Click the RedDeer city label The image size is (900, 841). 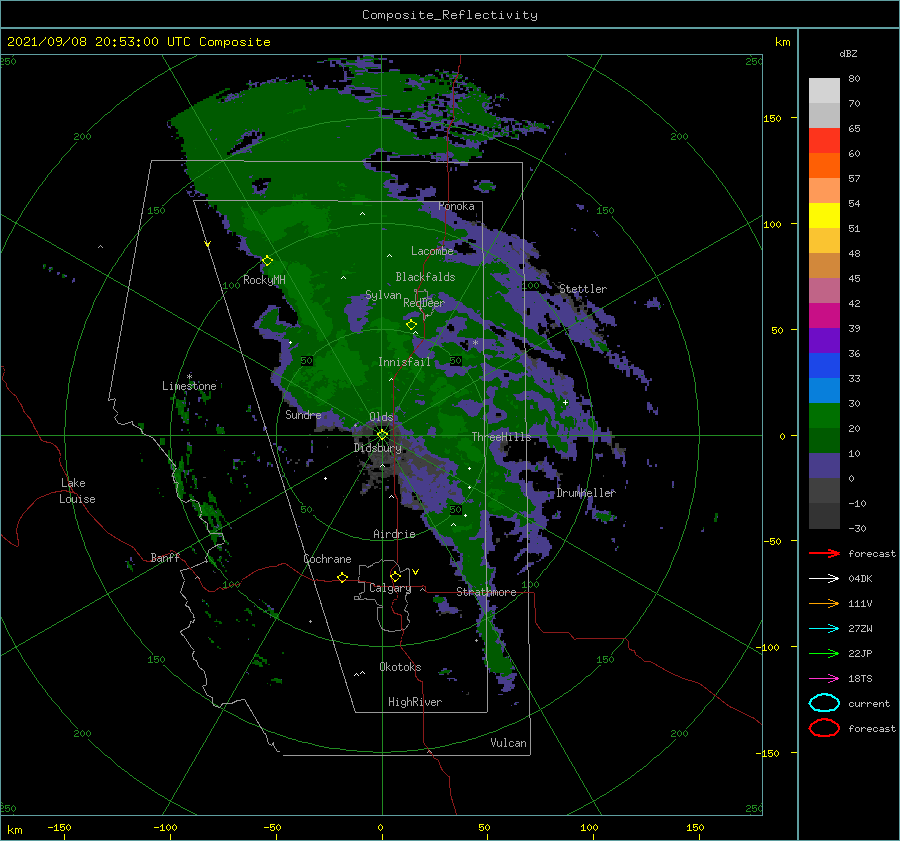[424, 303]
